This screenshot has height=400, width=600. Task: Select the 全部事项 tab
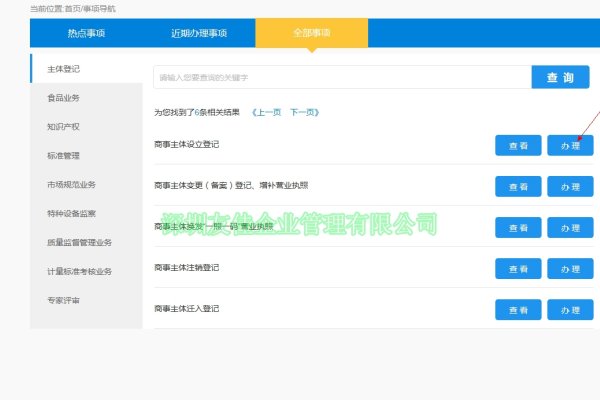311,33
